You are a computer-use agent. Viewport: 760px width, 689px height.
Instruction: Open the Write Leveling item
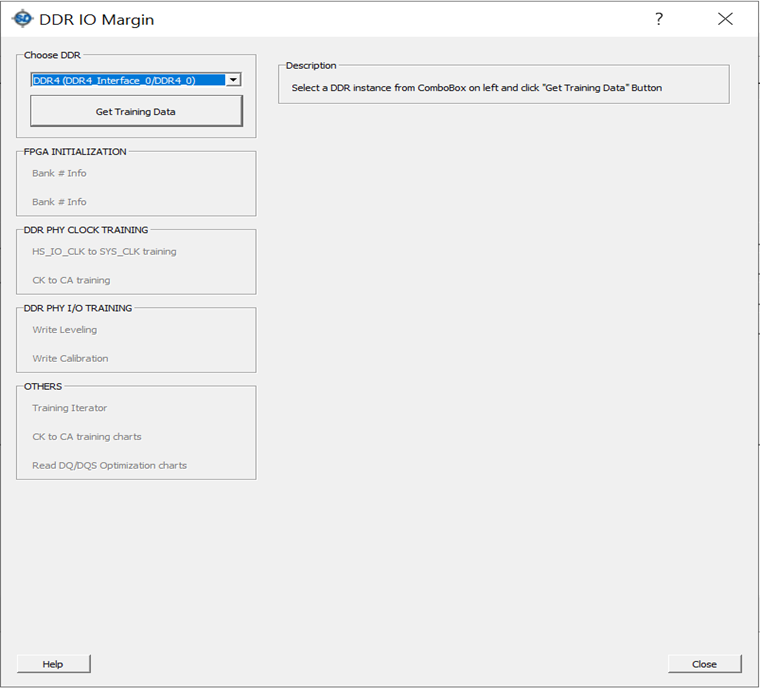[64, 330]
